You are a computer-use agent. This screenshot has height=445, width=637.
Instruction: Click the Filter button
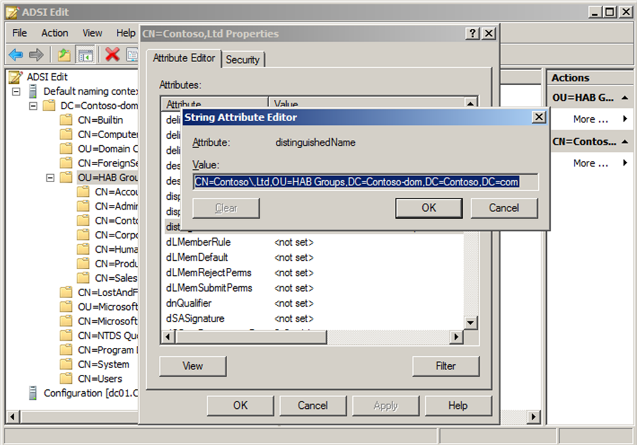click(x=446, y=366)
